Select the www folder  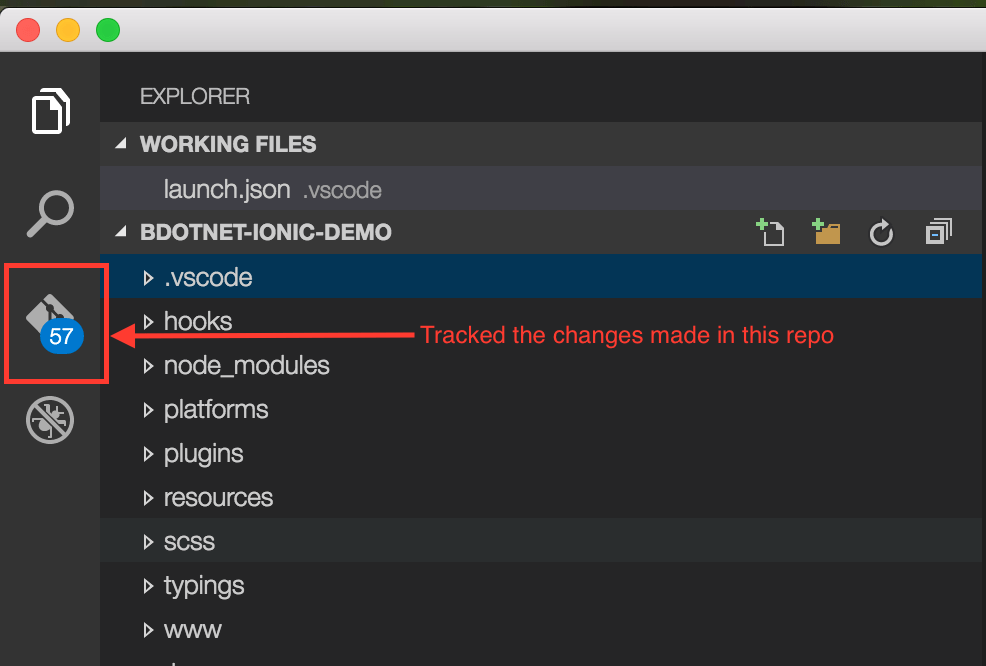[192, 629]
